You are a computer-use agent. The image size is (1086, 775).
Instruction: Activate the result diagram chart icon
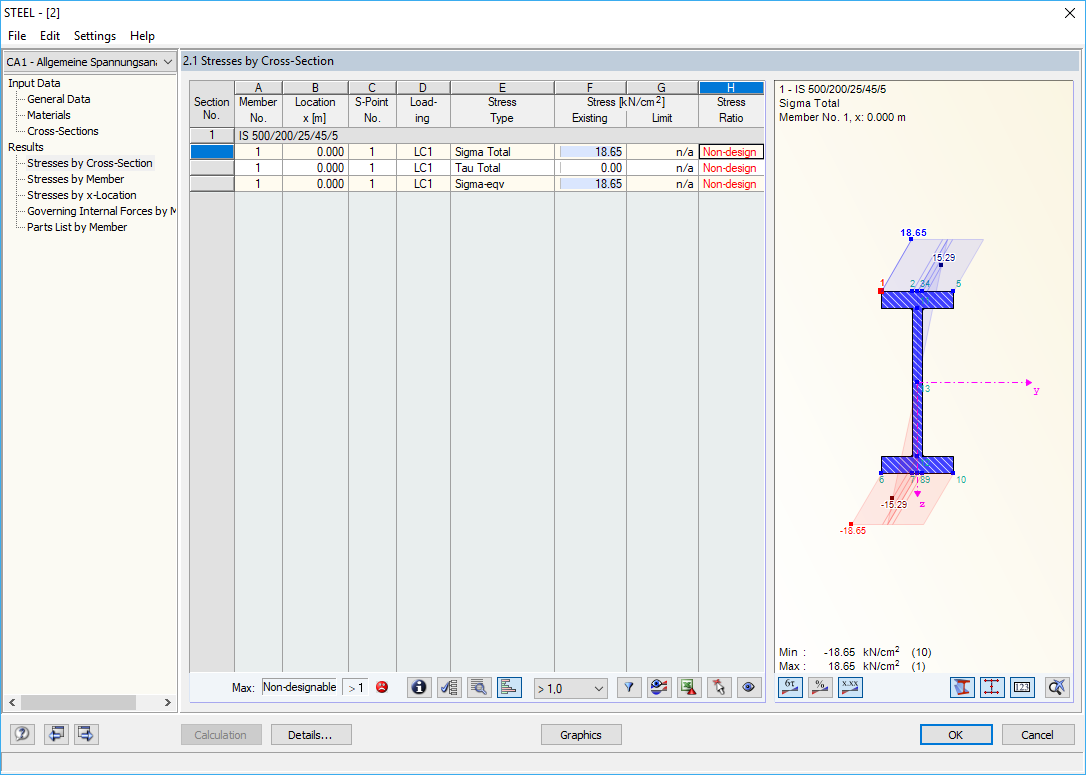tap(508, 687)
